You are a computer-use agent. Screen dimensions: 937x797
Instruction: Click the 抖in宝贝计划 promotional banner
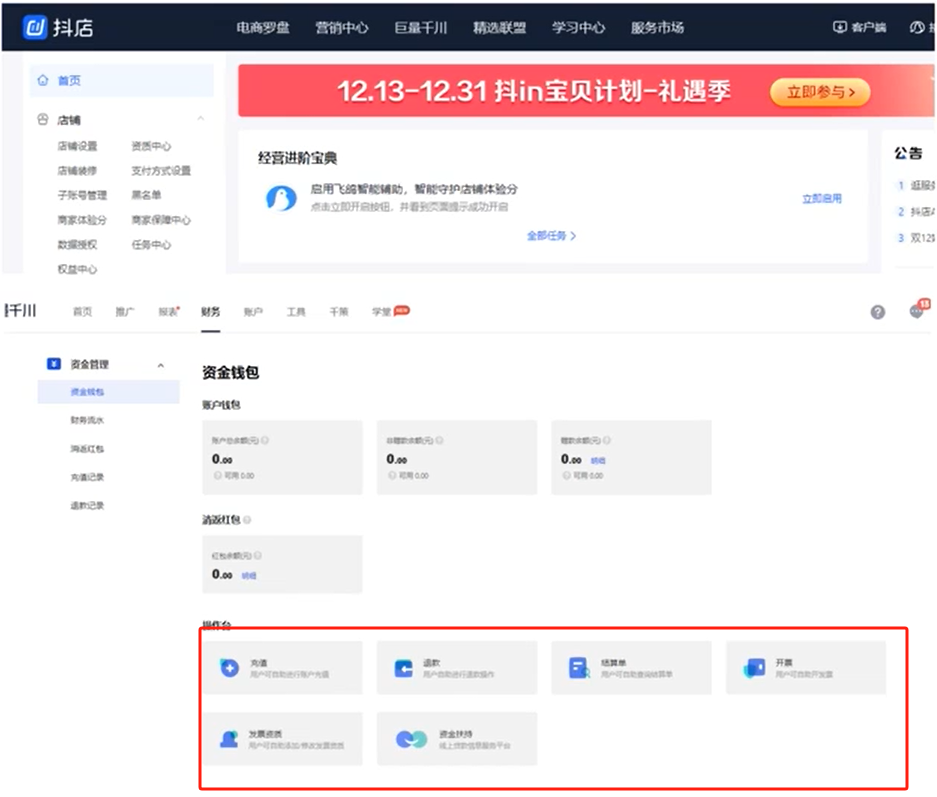click(586, 91)
